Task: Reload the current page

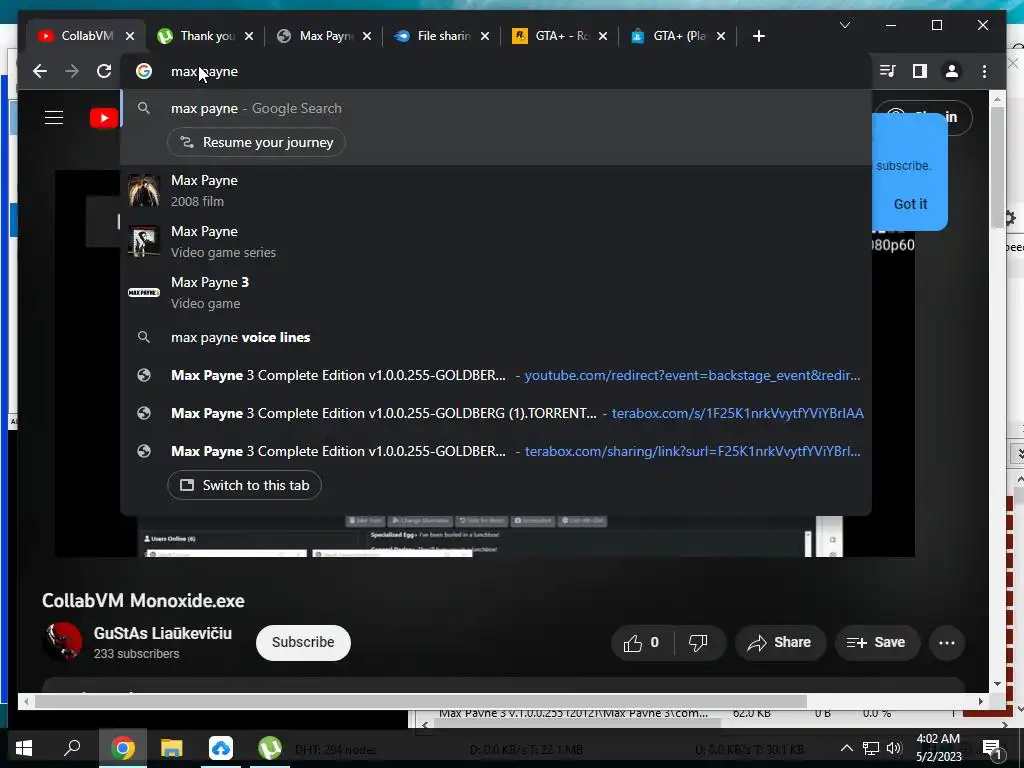Action: (x=104, y=71)
